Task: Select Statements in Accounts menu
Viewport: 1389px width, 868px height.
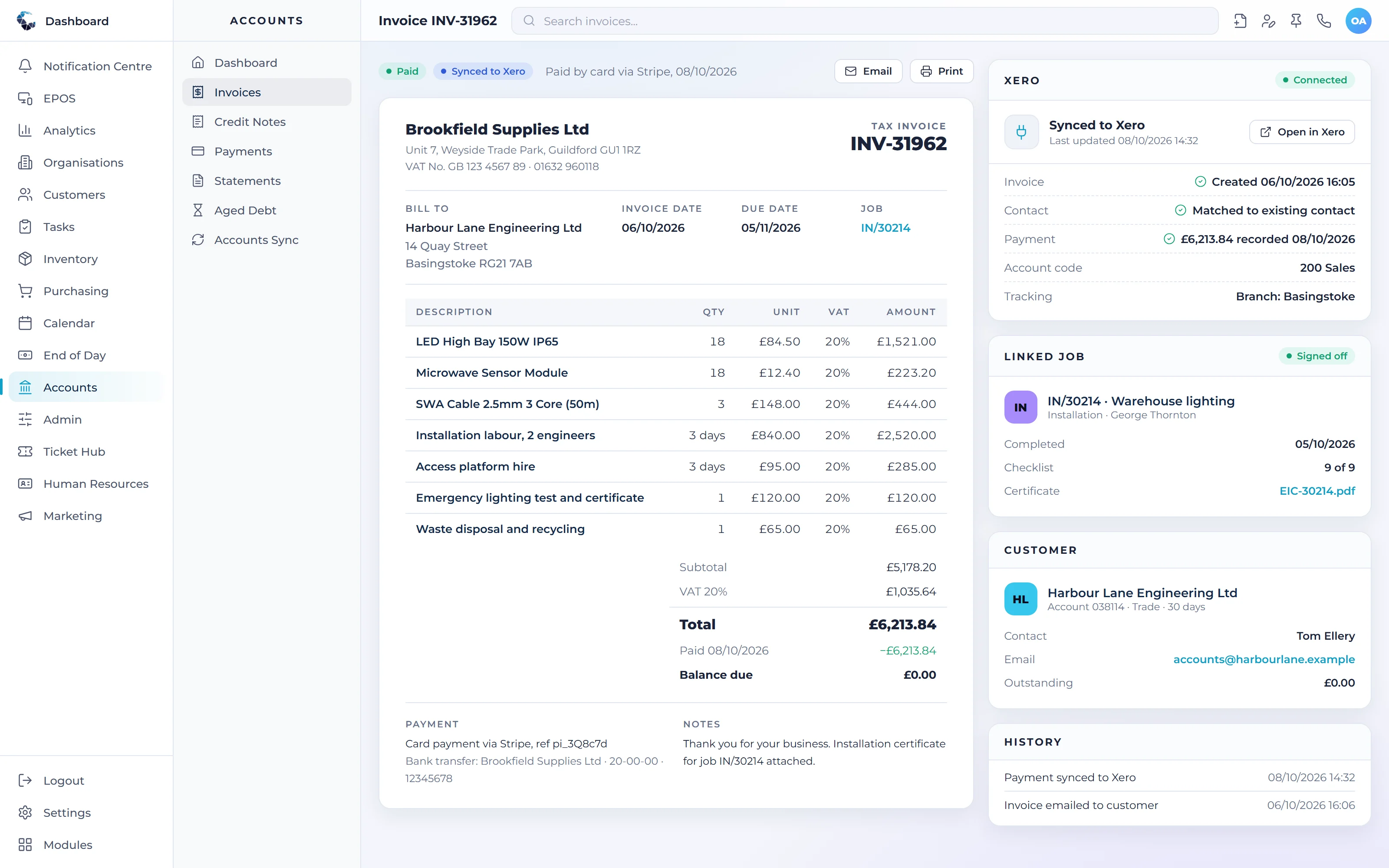Action: point(267,181)
